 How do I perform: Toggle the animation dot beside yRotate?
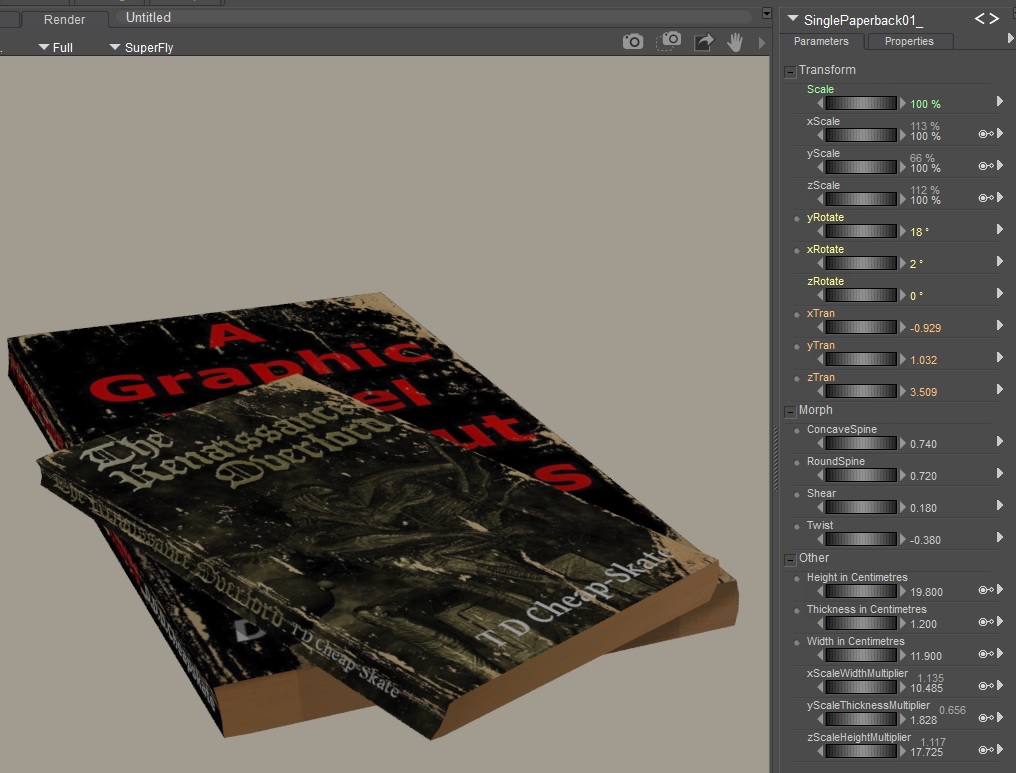(797, 218)
